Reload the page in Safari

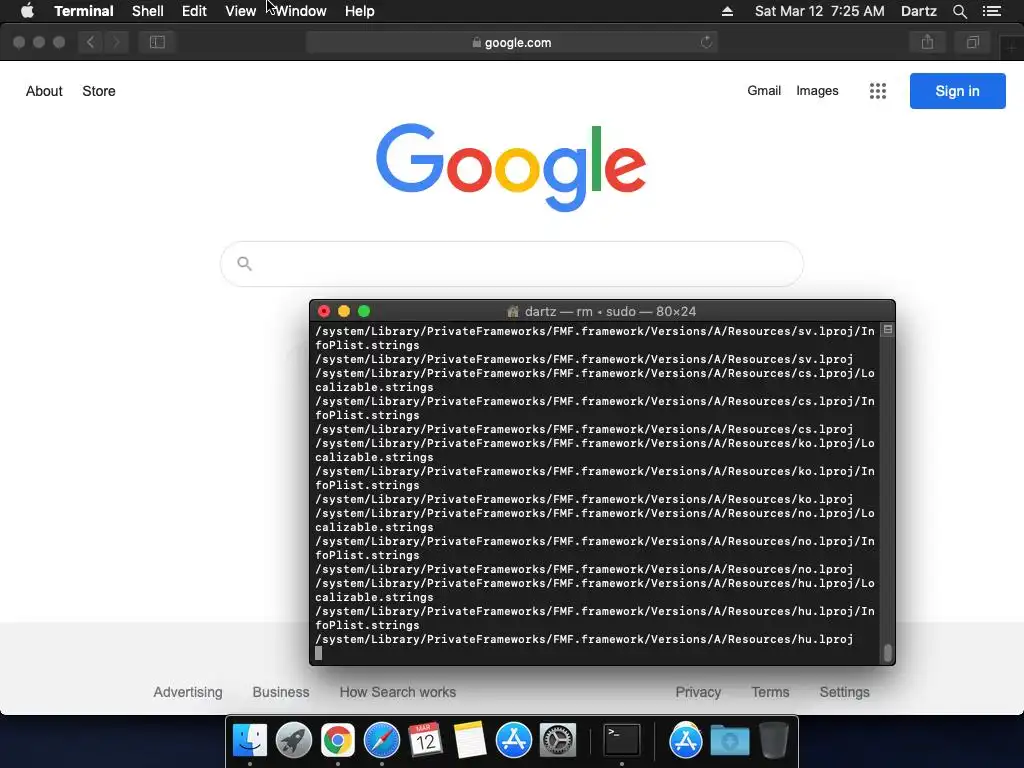[x=706, y=42]
